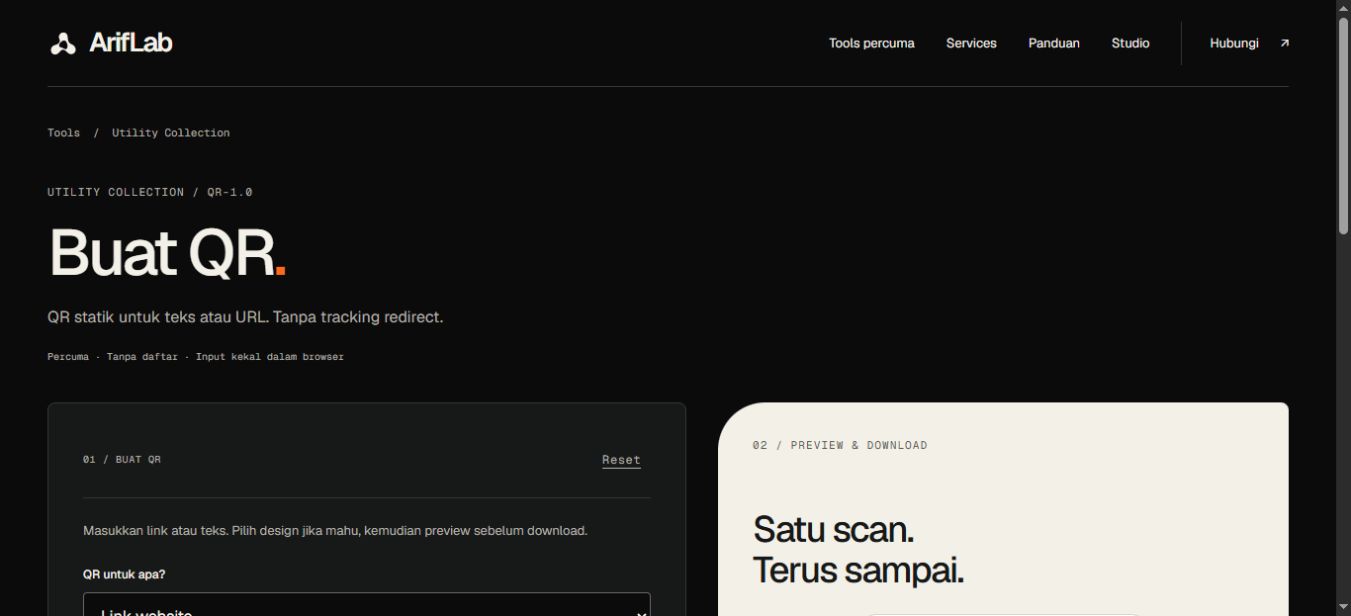Open the Studio menu item
Viewport: 1351px width, 616px height.
coord(1130,43)
